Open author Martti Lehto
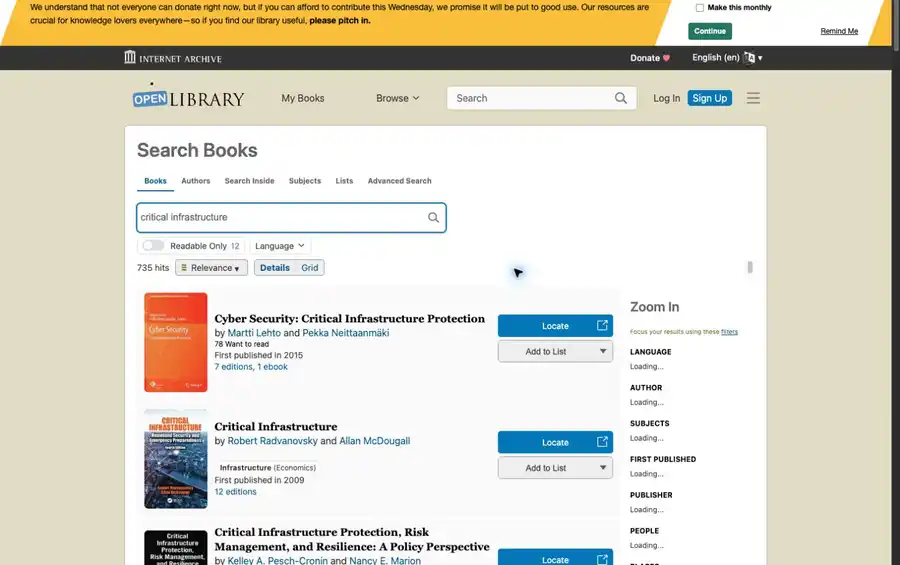 pos(254,333)
